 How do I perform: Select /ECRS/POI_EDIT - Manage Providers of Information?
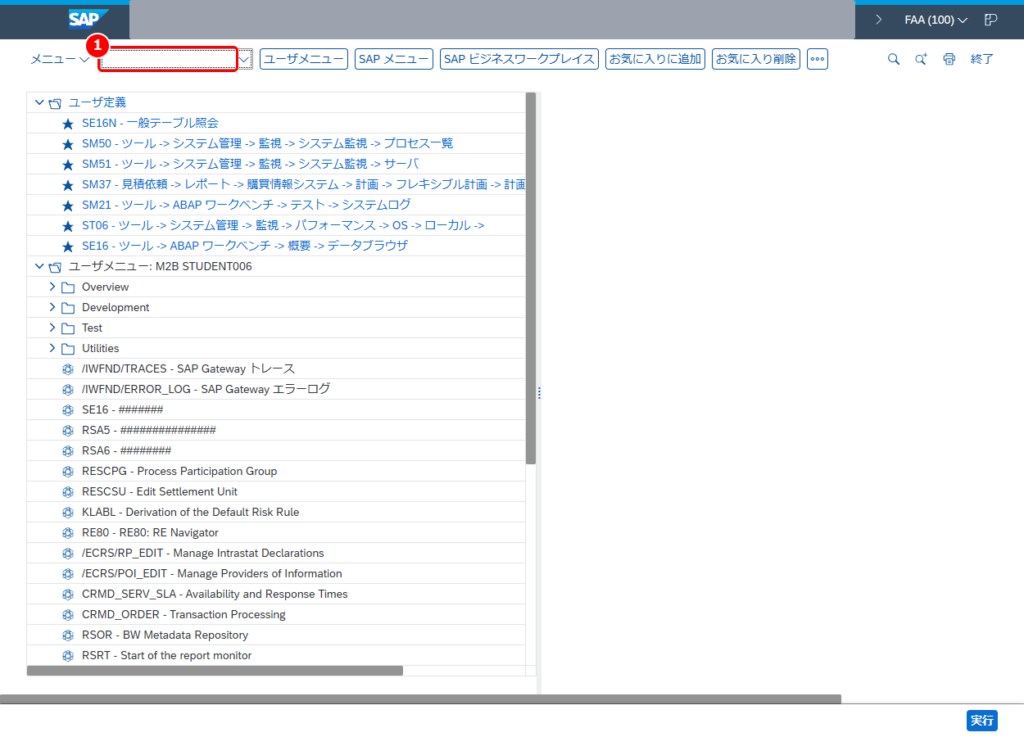212,574
